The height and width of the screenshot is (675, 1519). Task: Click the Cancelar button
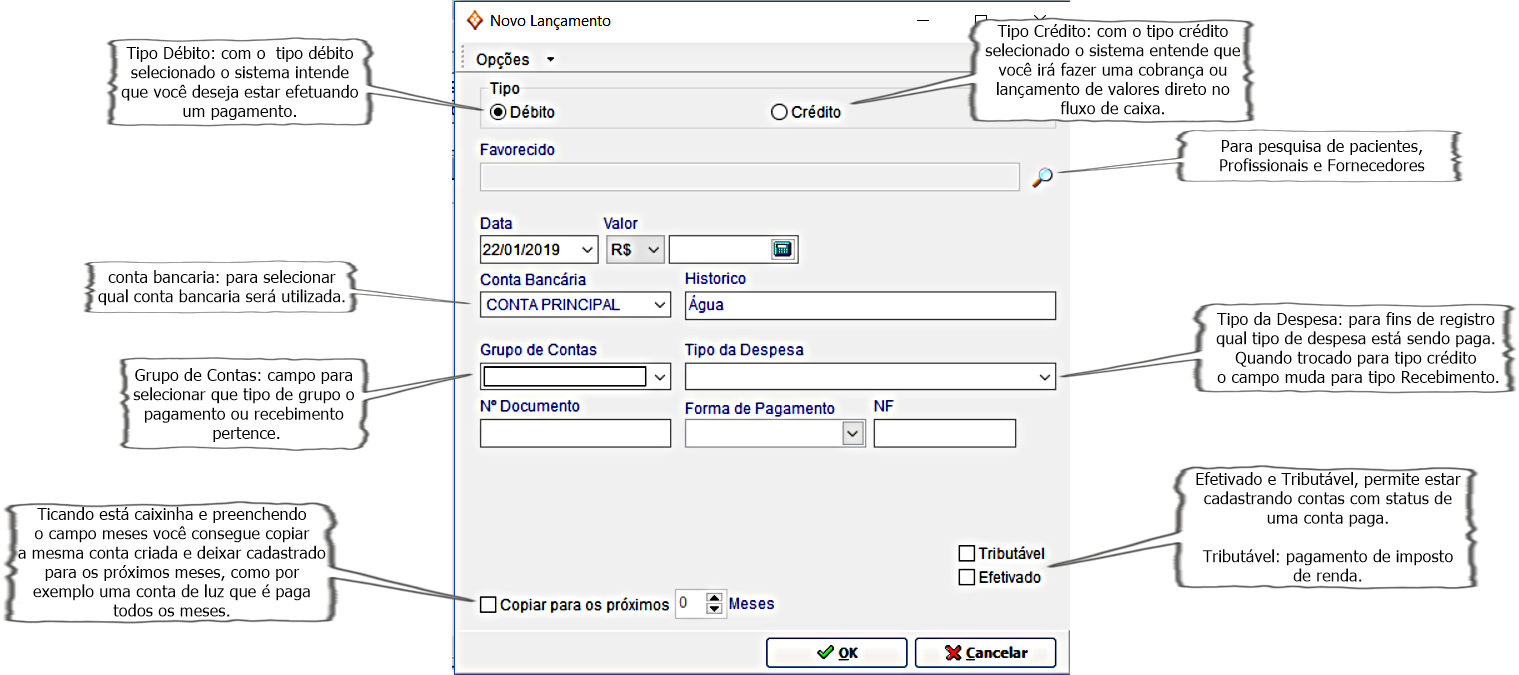point(985,653)
